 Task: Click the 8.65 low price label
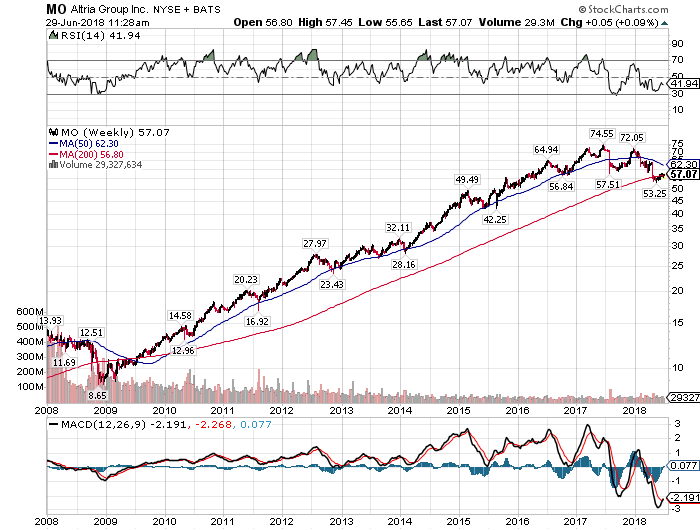tap(97, 396)
